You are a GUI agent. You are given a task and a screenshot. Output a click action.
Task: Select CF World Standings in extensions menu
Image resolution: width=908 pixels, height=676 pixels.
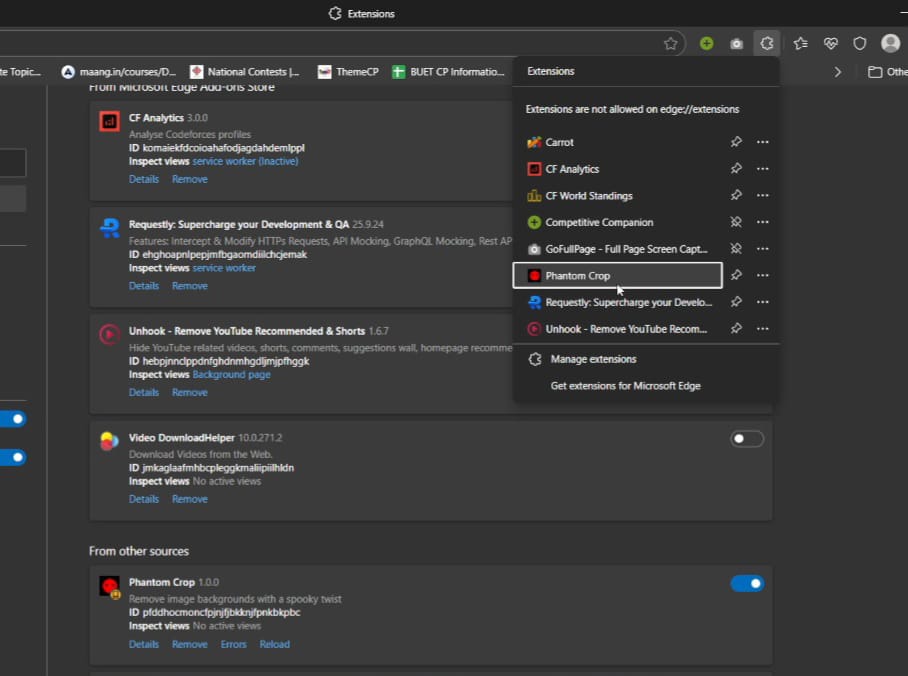pos(618,195)
